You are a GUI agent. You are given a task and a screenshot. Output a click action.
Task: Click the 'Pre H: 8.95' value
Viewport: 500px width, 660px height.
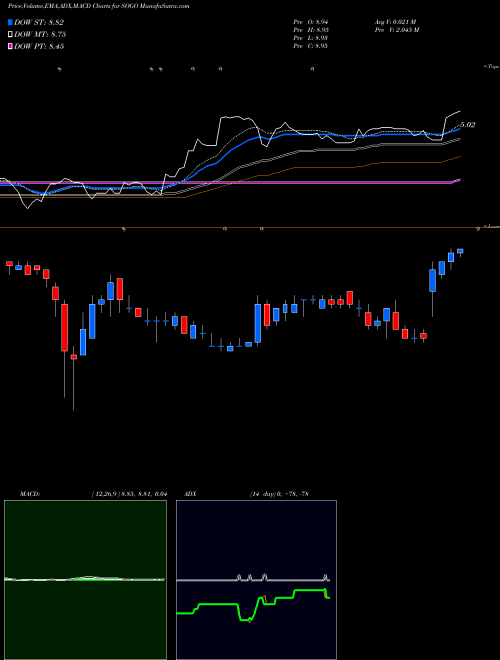(x=311, y=30)
